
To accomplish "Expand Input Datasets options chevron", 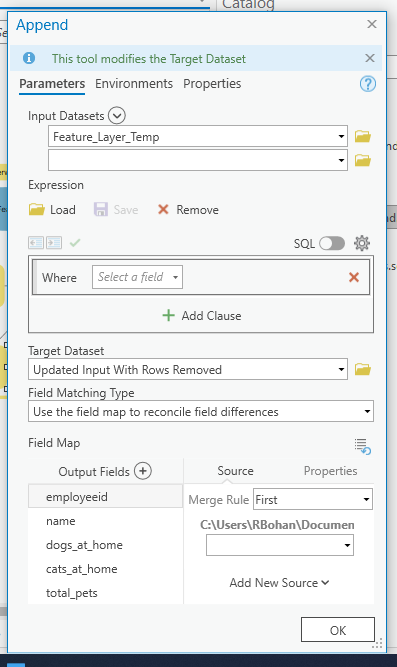I will click(117, 116).
